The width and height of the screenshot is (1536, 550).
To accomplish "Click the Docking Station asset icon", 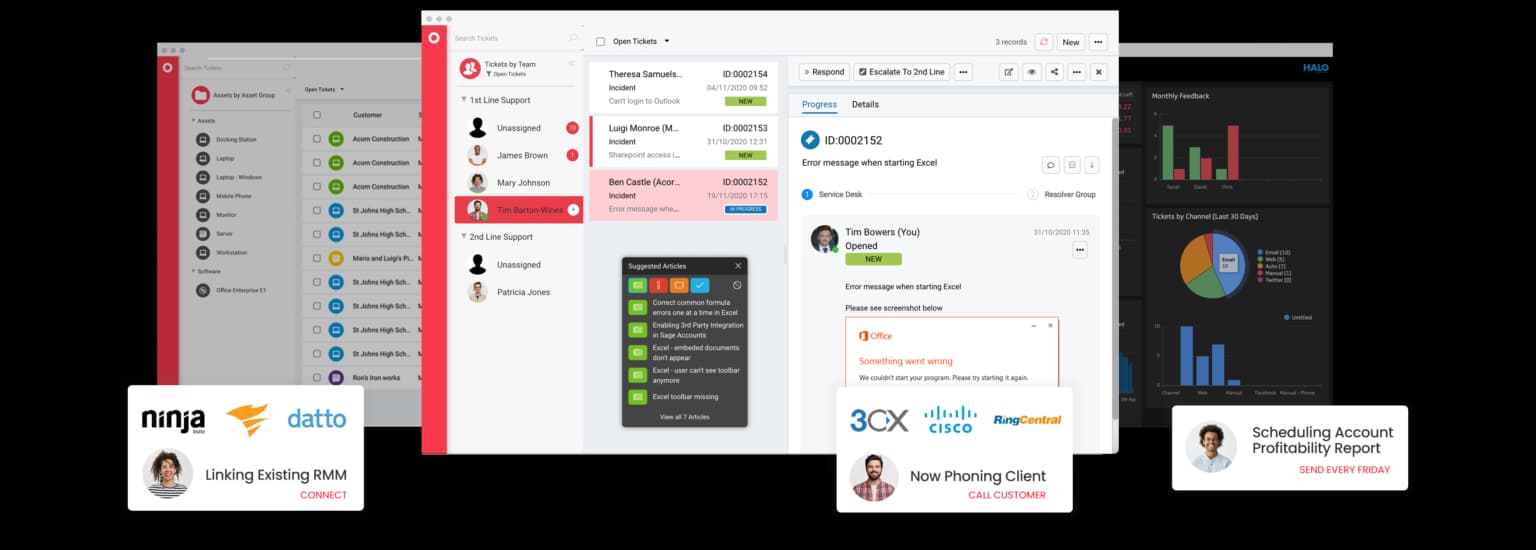I will (203, 140).
